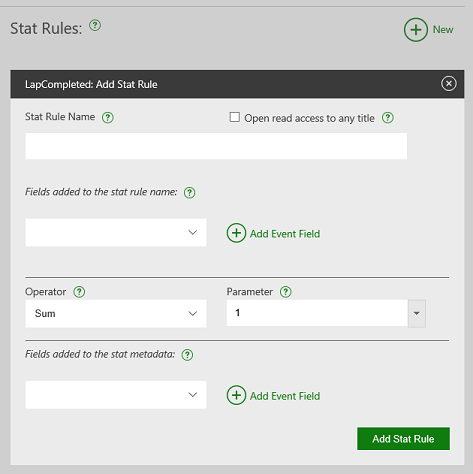473x474 pixels.
Task: Show help for Operator
Action: pos(79,292)
